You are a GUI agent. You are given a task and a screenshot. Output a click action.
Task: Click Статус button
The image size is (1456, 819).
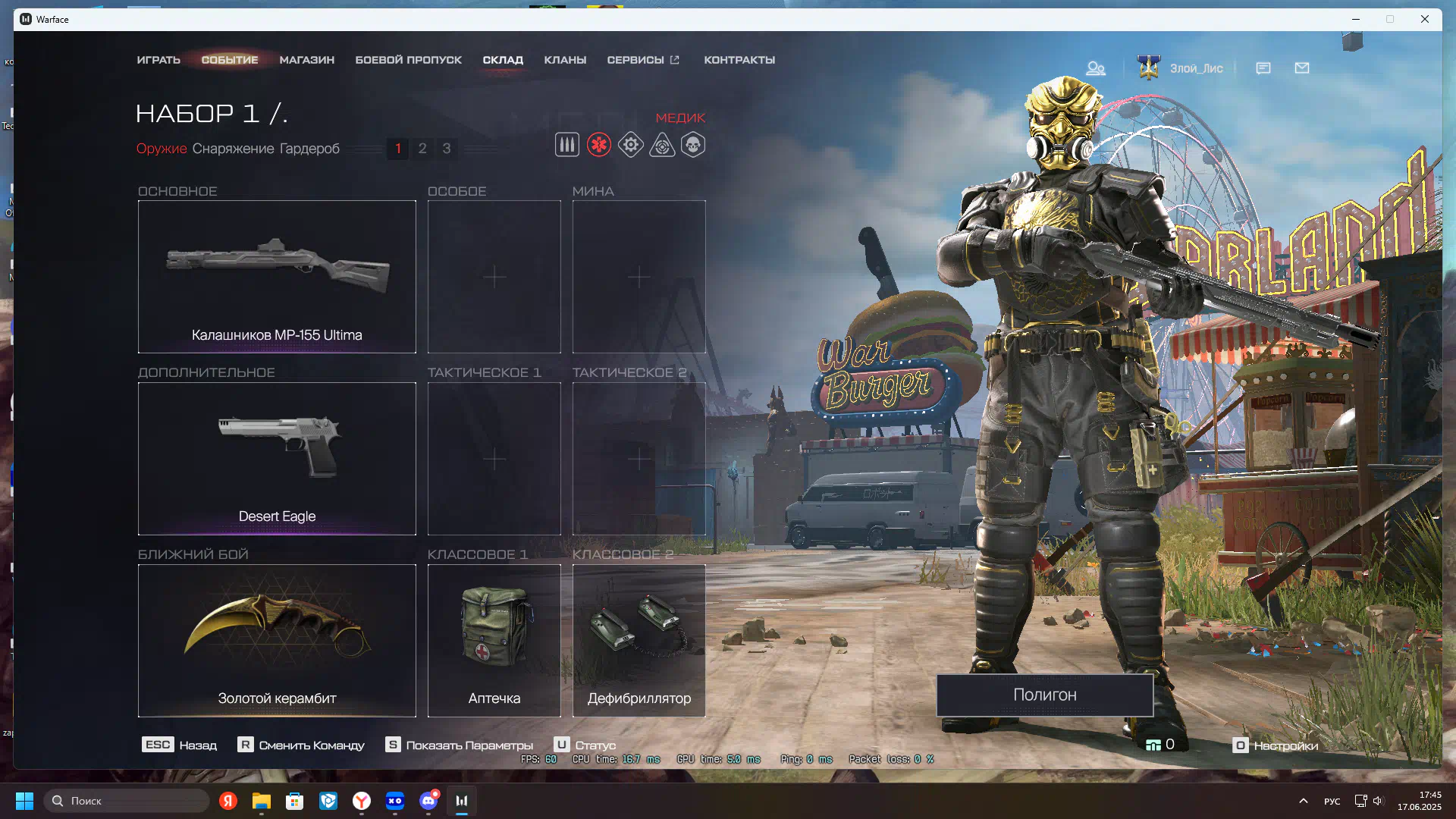585,745
